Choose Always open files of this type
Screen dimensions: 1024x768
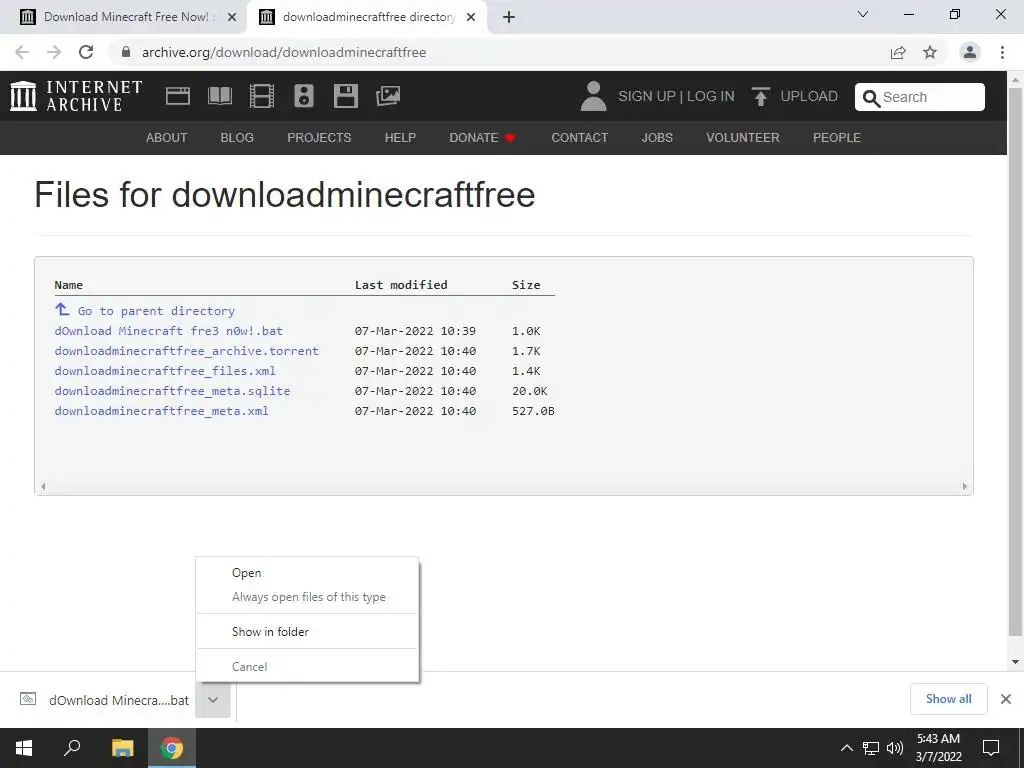pyautogui.click(x=308, y=597)
